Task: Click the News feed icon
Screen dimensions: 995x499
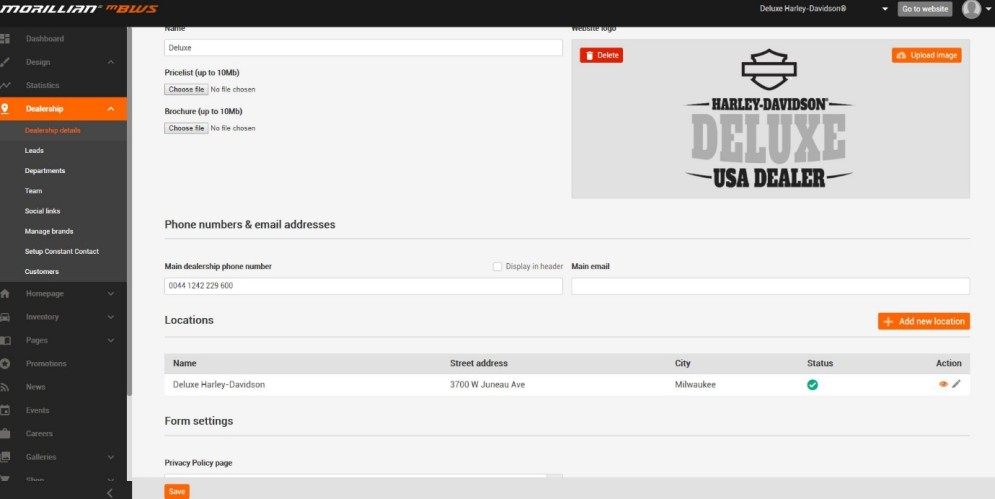Action: pos(6,387)
